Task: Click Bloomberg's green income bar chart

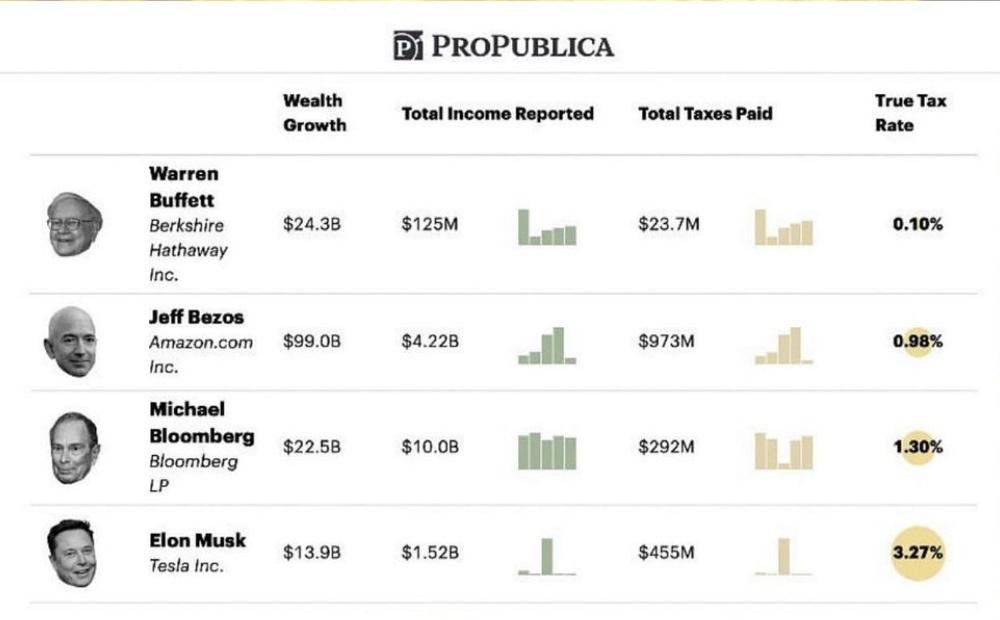Action: (x=547, y=451)
